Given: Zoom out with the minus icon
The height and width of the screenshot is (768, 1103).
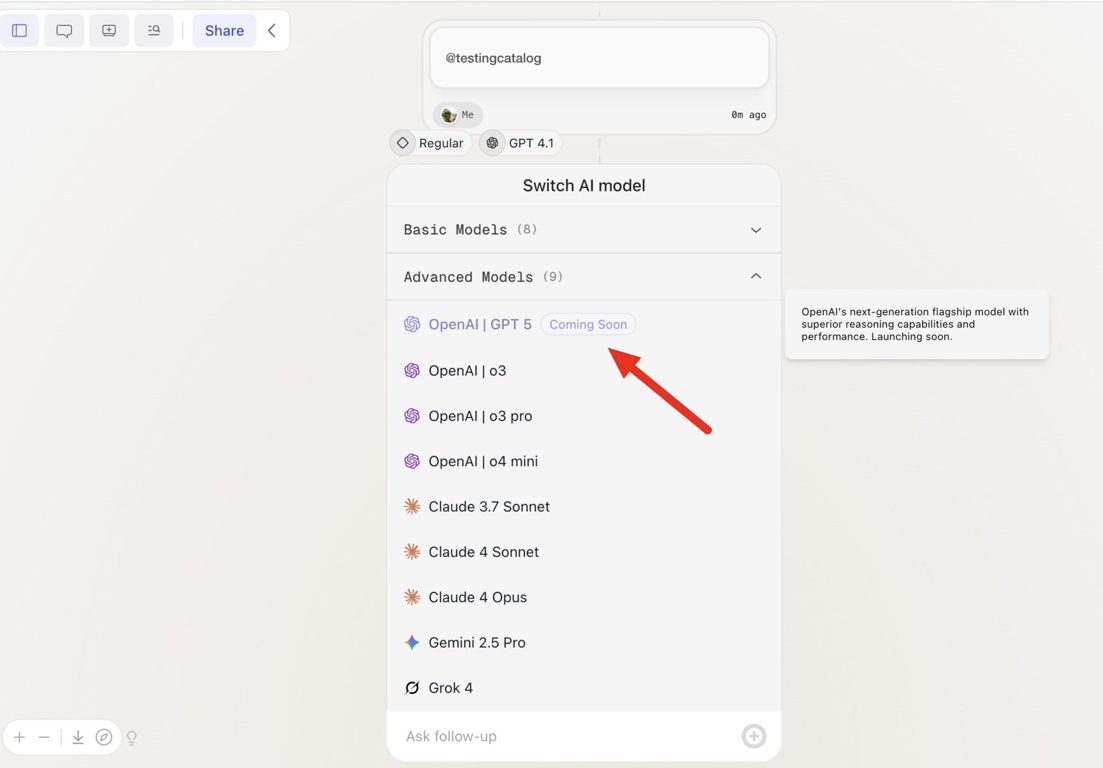Looking at the screenshot, I should pos(44,737).
